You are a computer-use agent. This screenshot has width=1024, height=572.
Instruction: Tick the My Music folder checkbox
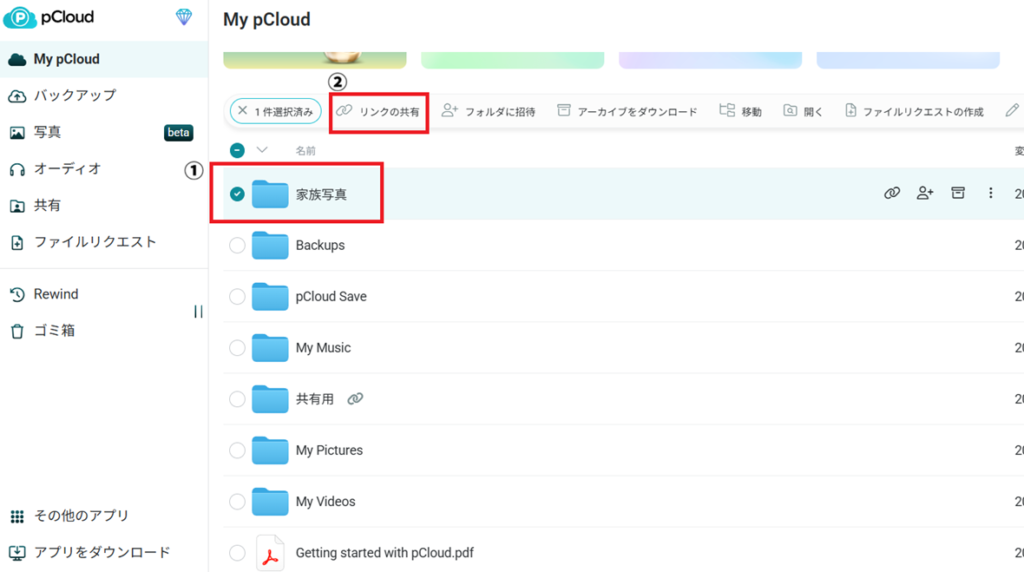tap(237, 348)
